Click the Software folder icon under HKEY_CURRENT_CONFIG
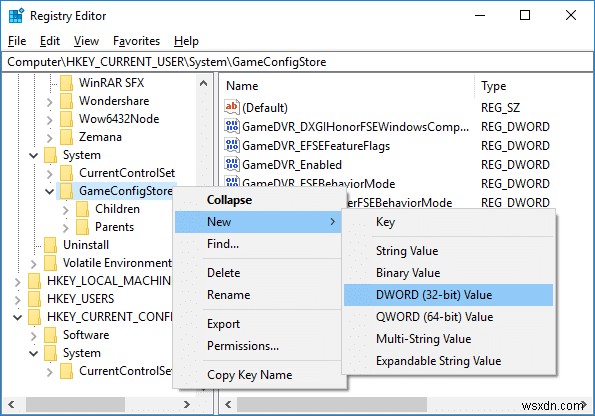The width and height of the screenshot is (595, 416). coord(50,335)
